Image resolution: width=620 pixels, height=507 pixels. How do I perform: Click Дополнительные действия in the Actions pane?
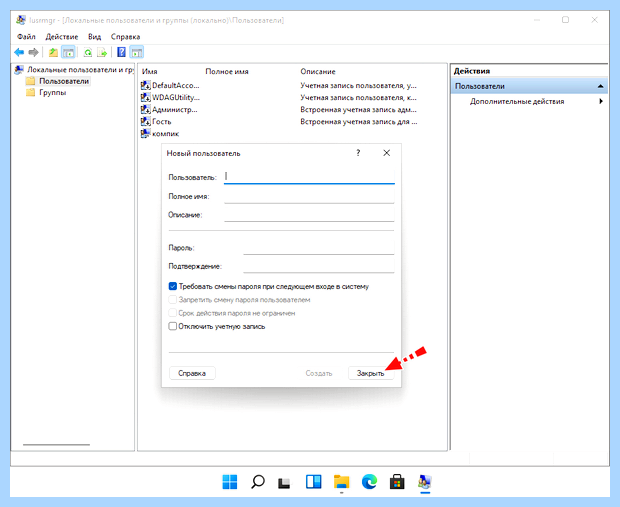pos(517,102)
